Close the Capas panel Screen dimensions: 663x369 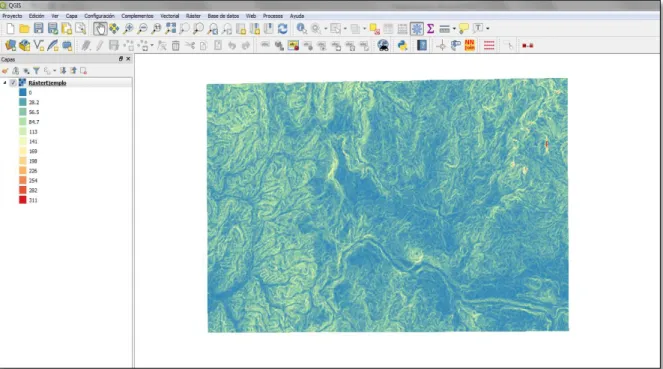128,59
